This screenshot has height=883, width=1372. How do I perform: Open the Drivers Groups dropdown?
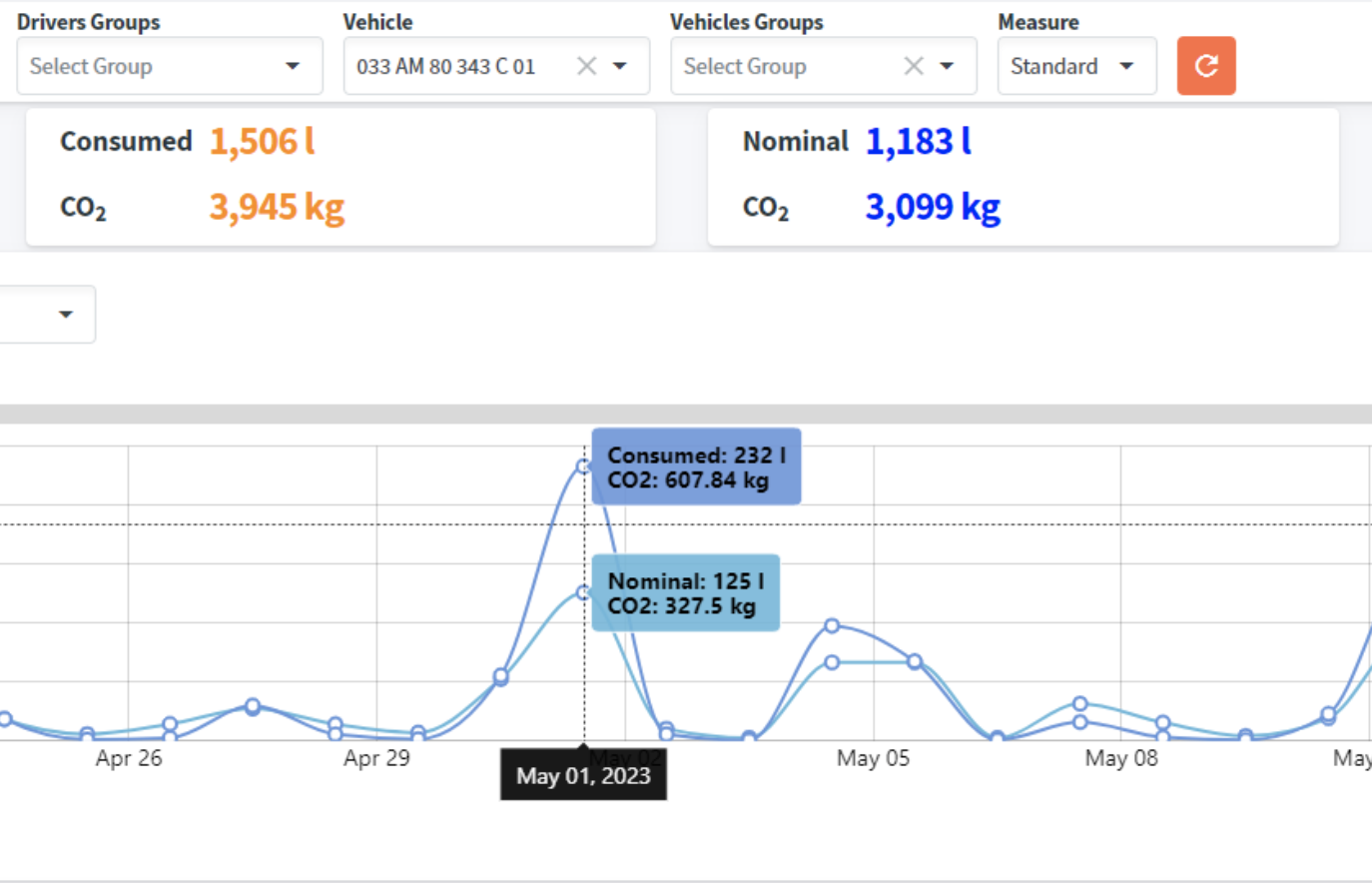coord(293,66)
